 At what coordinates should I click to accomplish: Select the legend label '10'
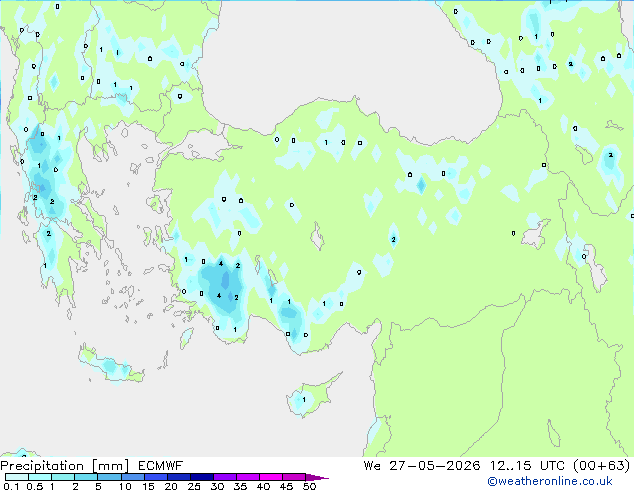125,486
